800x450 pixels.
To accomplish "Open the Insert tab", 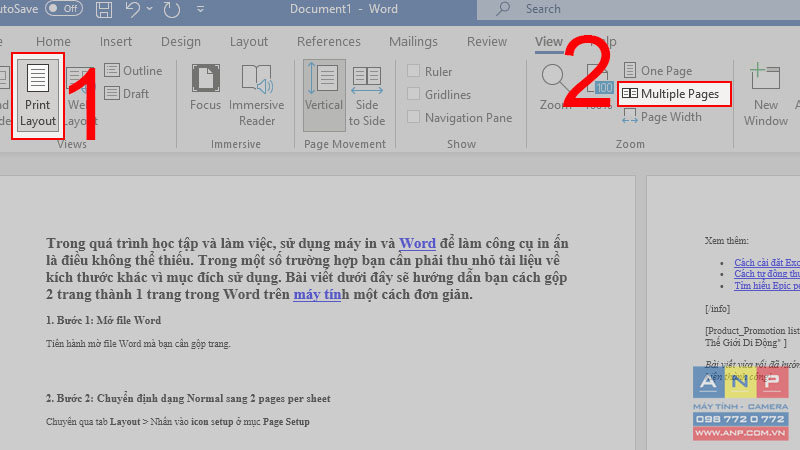I will tap(116, 41).
